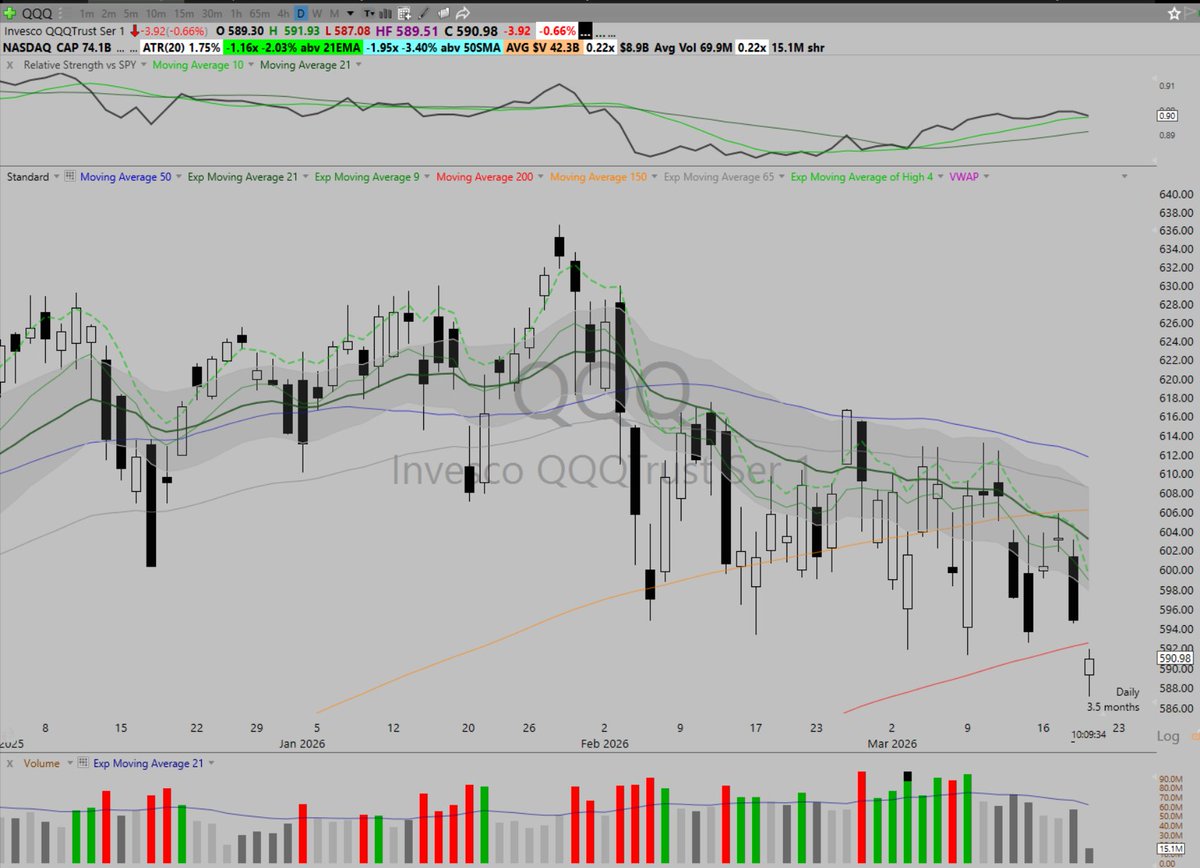This screenshot has width=1200, height=868.
Task: Switch to 2m timeframe
Action: (109, 13)
